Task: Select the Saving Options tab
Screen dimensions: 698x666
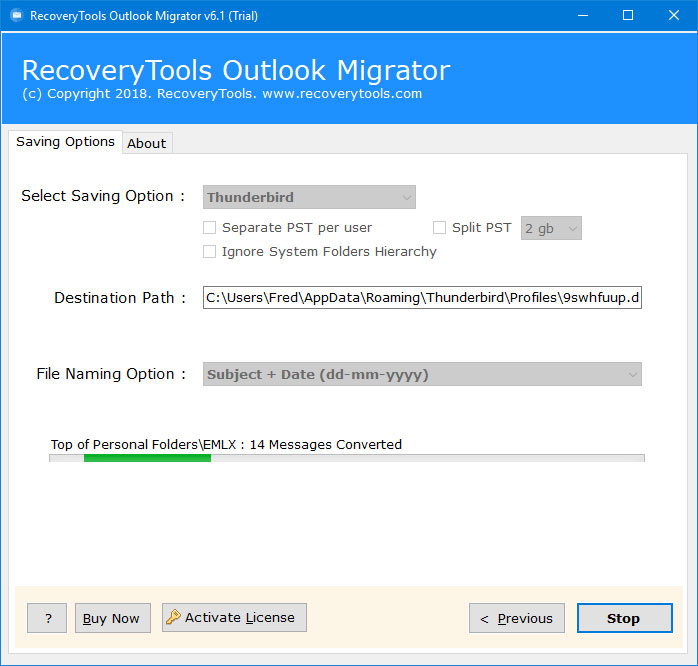Action: (65, 142)
